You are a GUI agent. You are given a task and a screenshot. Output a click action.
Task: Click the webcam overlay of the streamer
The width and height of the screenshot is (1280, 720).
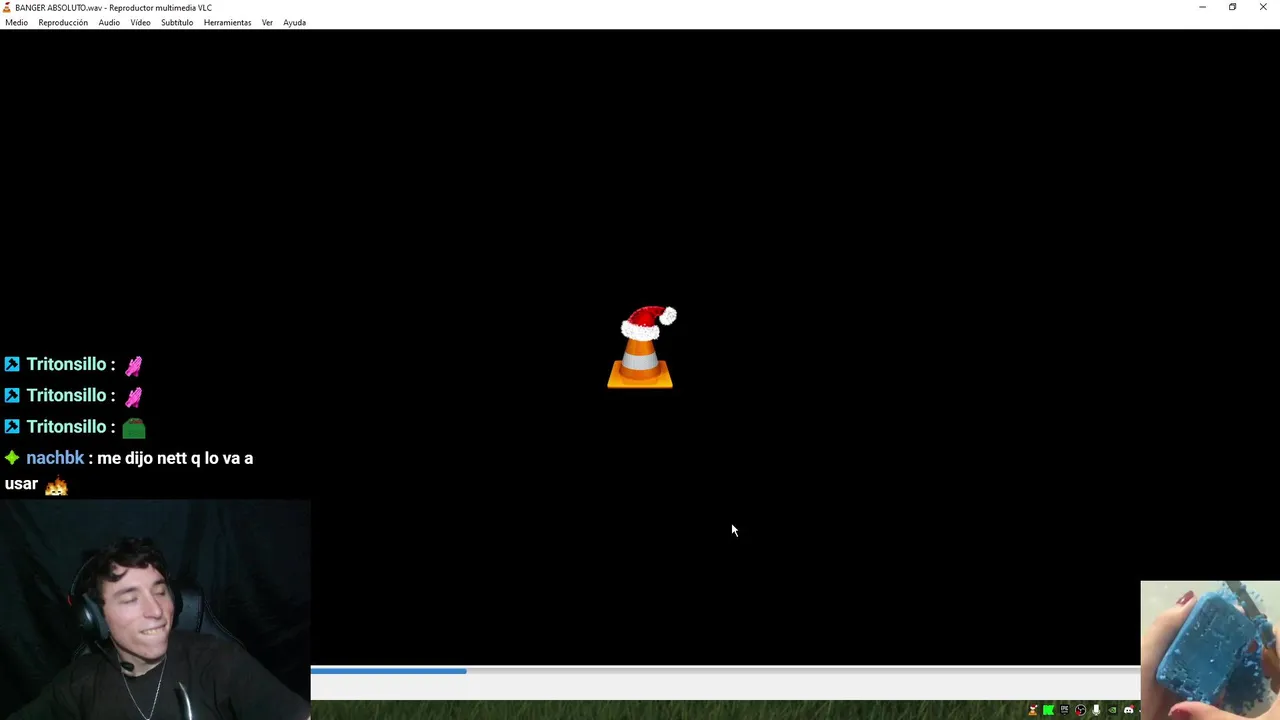click(x=155, y=610)
